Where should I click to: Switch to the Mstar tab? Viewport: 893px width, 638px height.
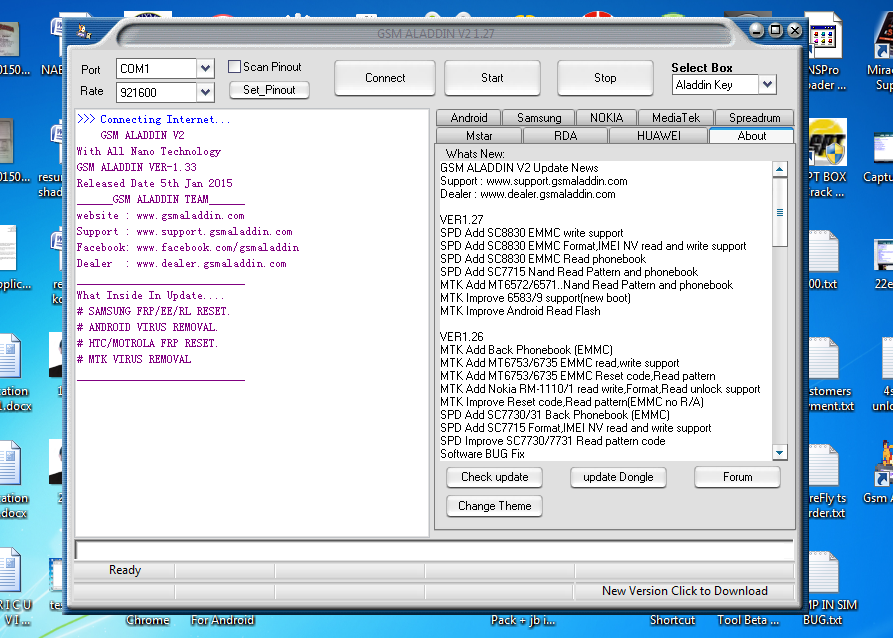click(x=479, y=136)
